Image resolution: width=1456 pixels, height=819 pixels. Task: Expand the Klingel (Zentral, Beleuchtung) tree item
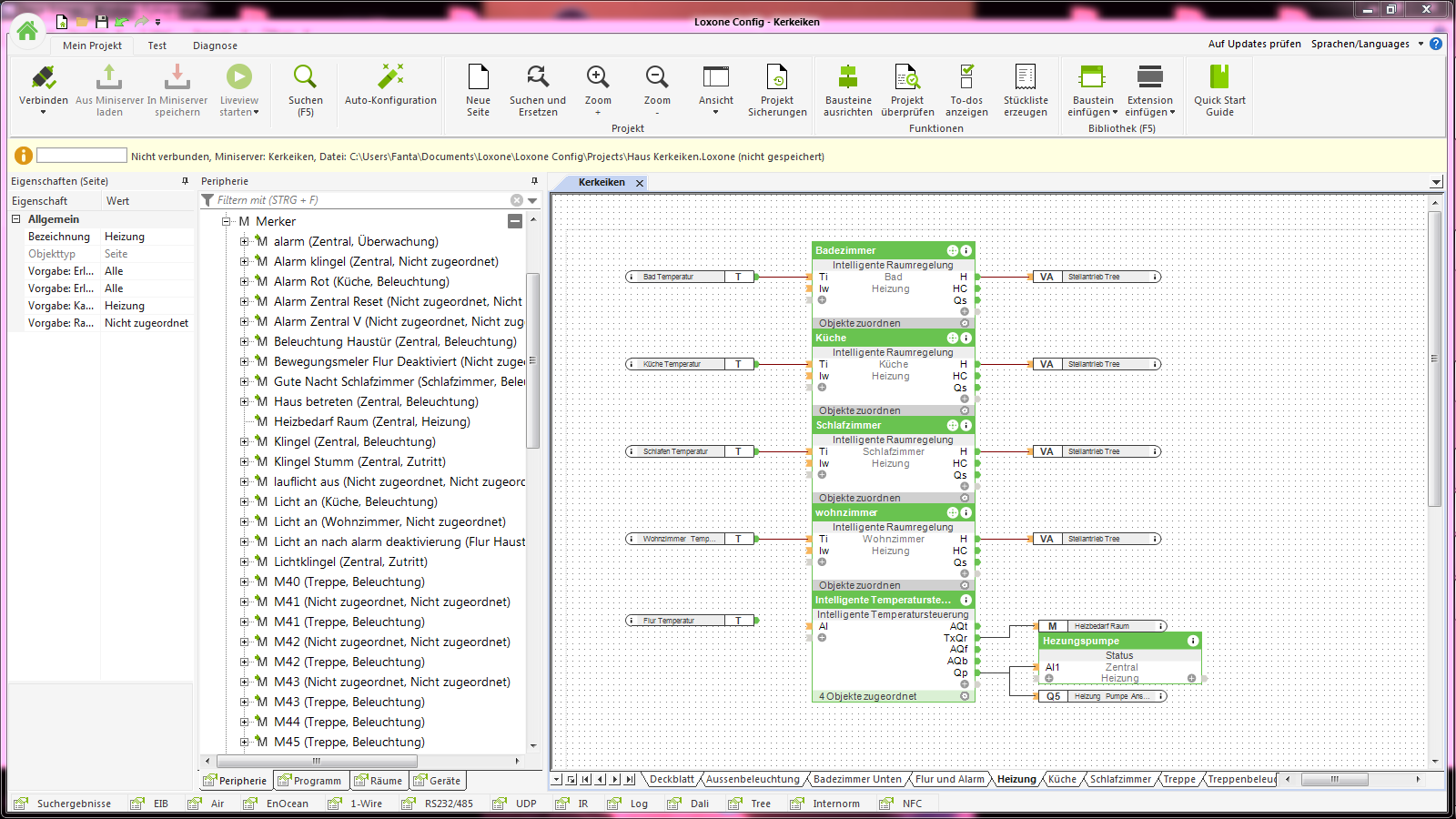tap(244, 441)
